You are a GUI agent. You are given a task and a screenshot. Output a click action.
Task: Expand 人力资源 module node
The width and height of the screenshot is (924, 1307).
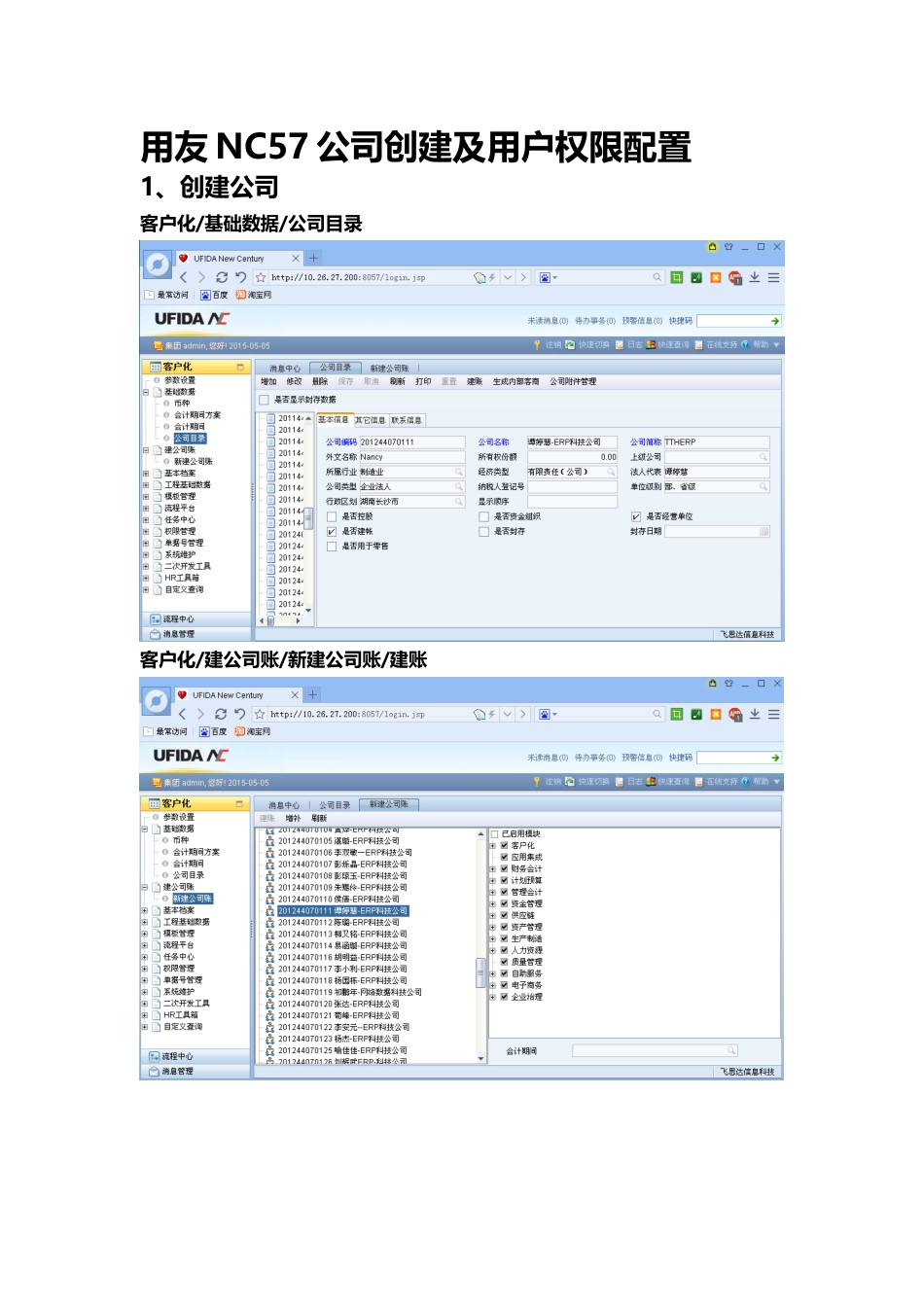point(493,951)
